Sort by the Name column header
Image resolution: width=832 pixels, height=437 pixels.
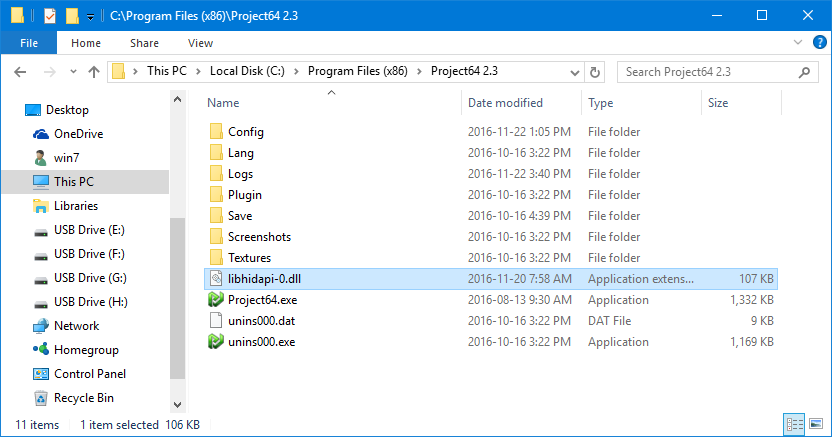(x=223, y=103)
